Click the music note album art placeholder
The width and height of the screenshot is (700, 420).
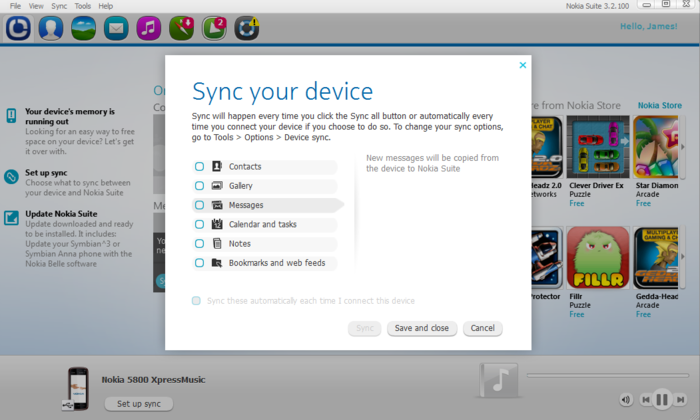tap(499, 380)
